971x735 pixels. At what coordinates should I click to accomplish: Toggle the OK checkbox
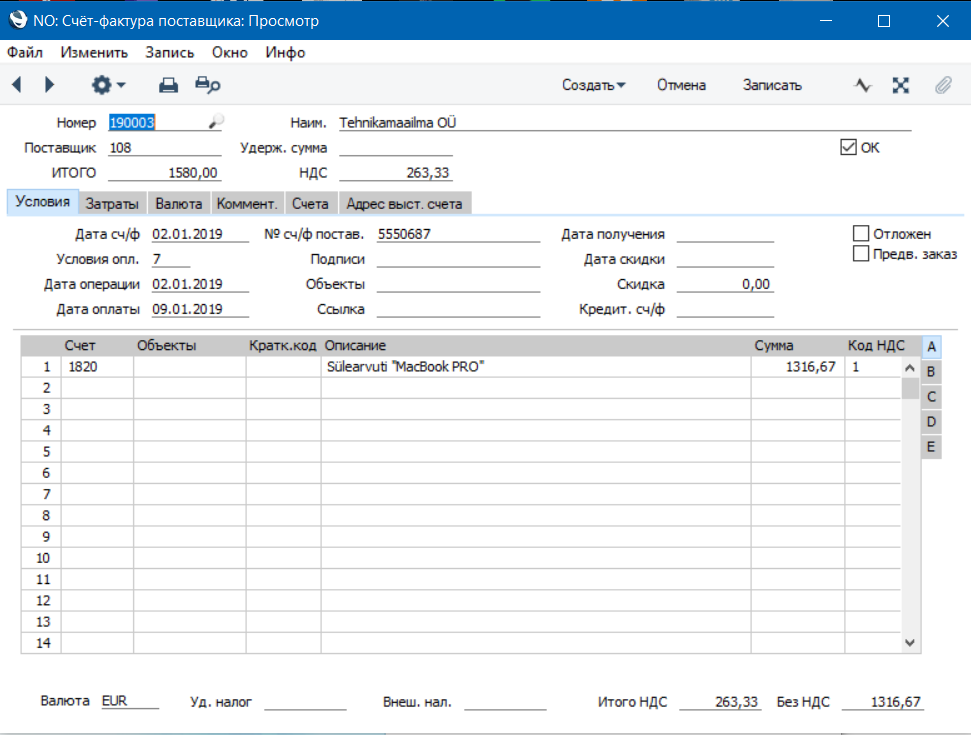849,148
